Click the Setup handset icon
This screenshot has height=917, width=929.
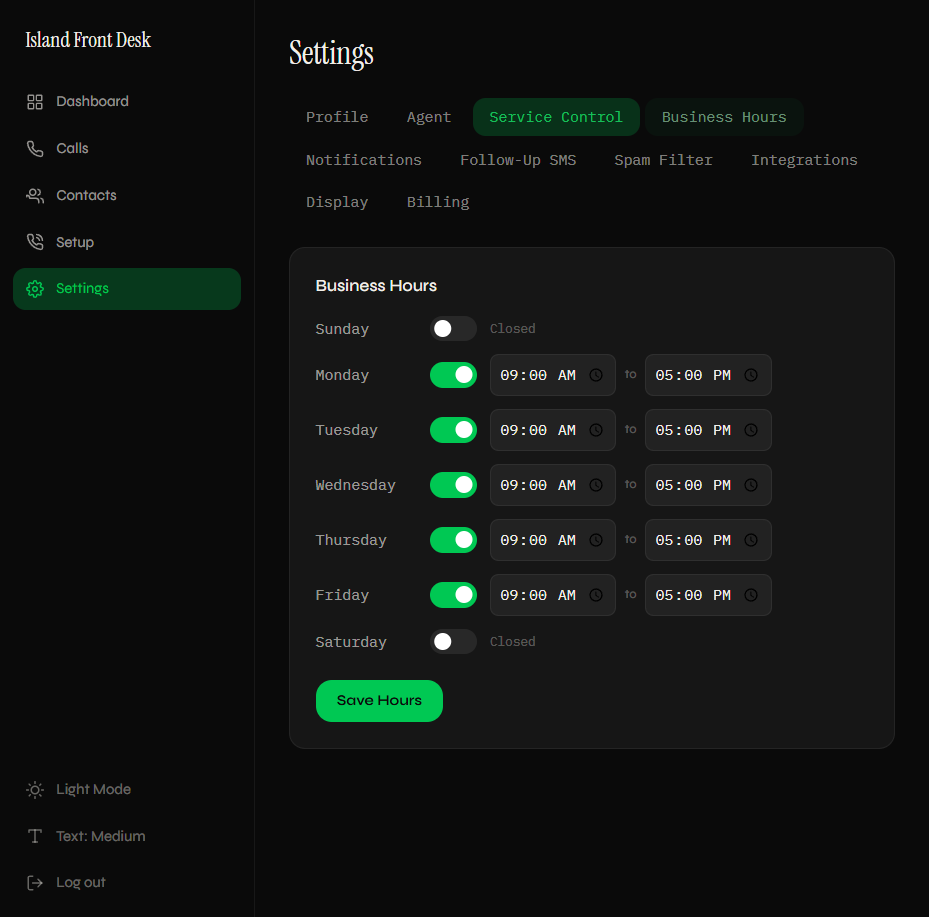point(35,241)
